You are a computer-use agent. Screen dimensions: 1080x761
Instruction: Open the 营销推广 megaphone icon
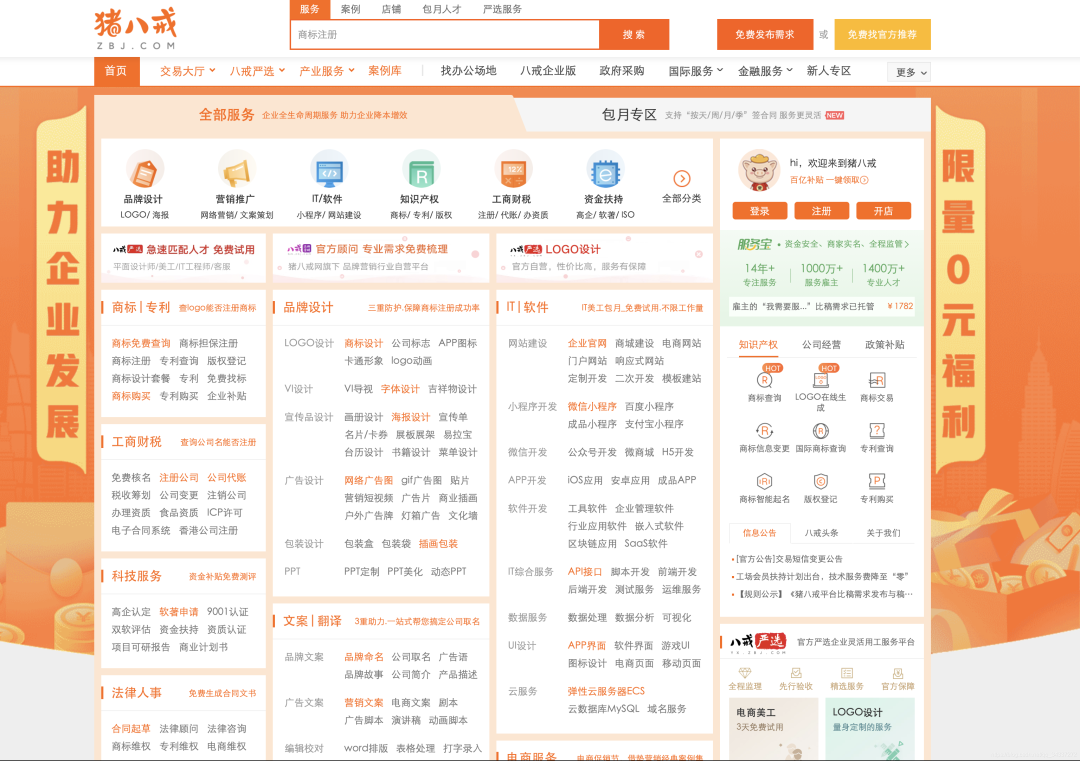click(236, 169)
